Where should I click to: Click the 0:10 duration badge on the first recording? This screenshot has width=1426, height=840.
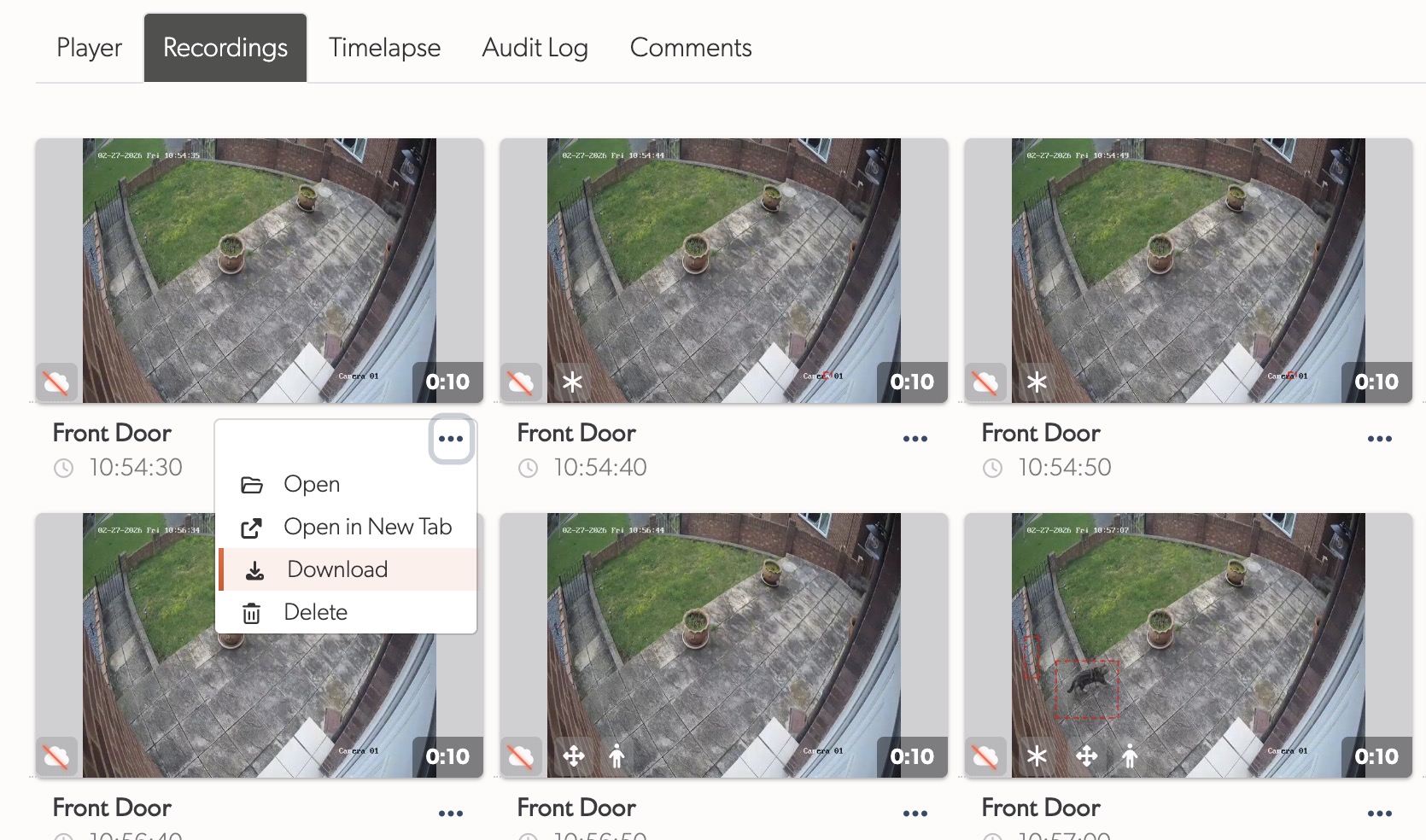point(447,382)
